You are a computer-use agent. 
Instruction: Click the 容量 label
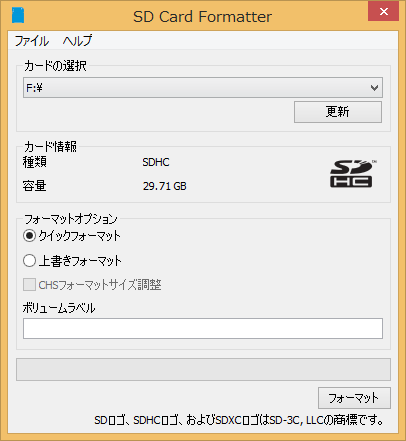35,186
